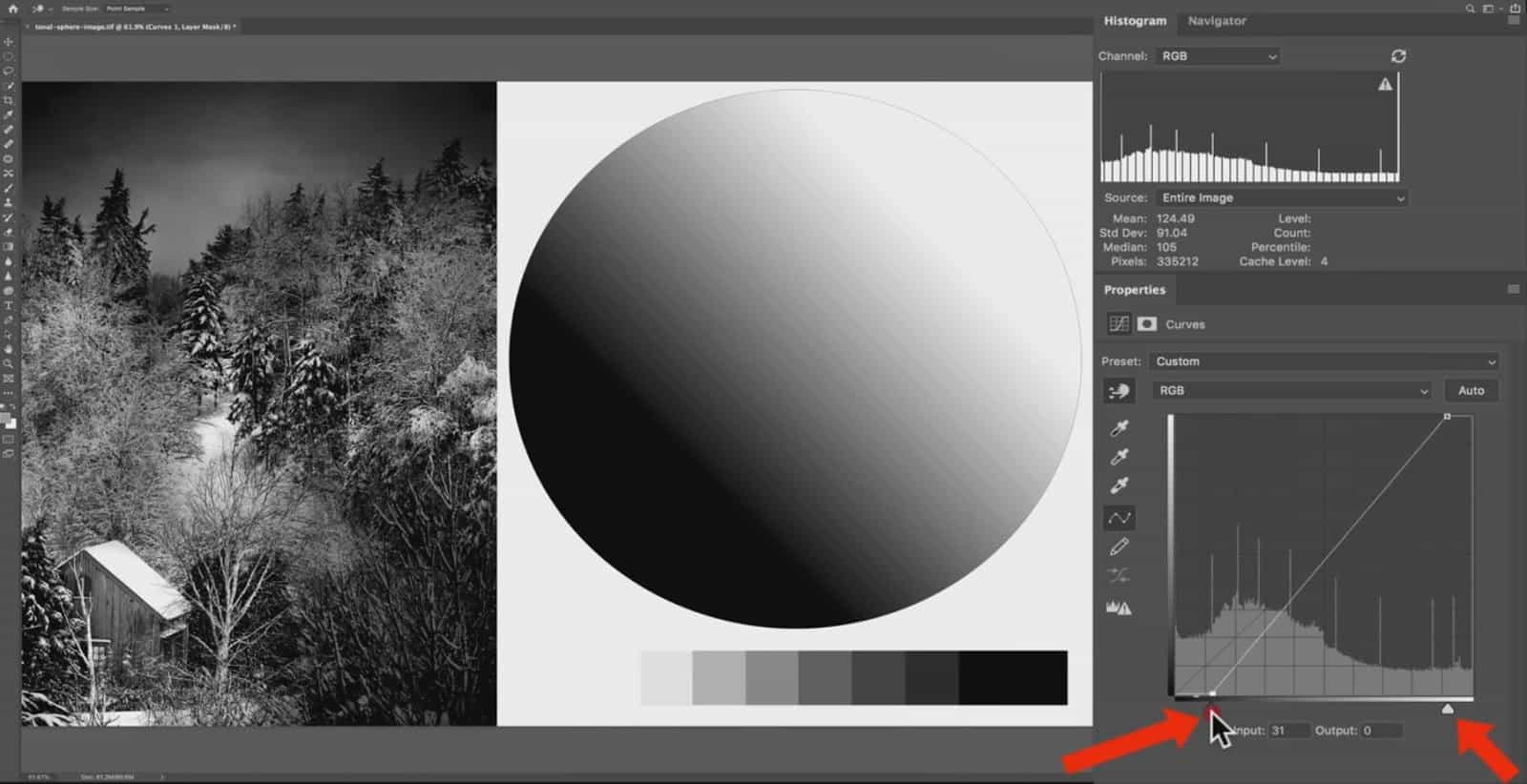
Task: Select the Eyedropper tool in the toolbar
Action: click(9, 114)
